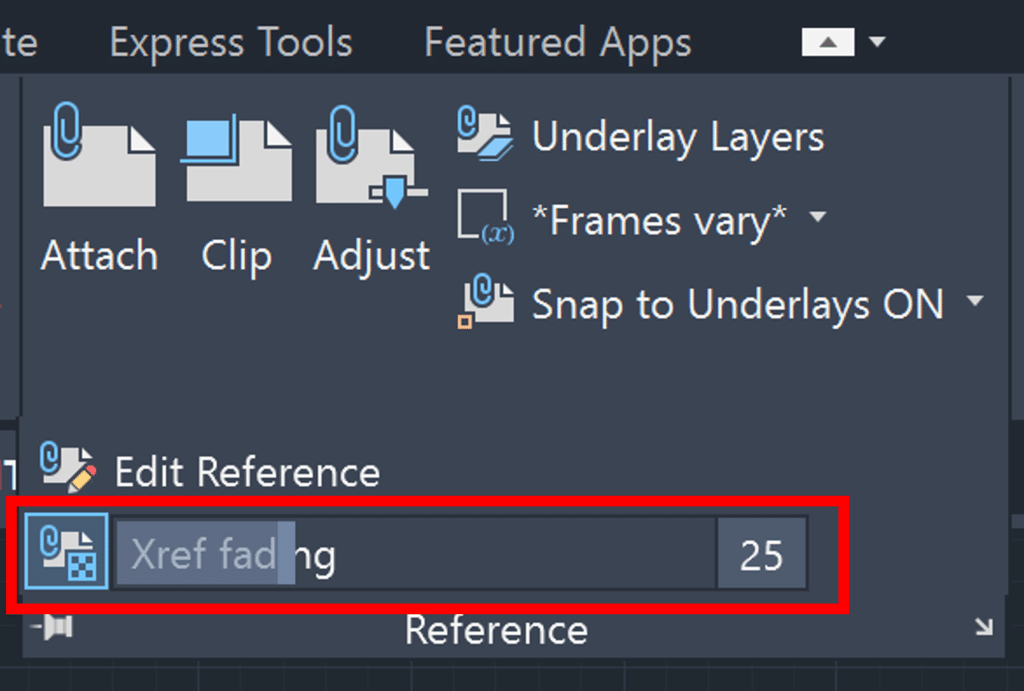
Task: Click the Xref fading value field showing 25
Action: pos(762,551)
